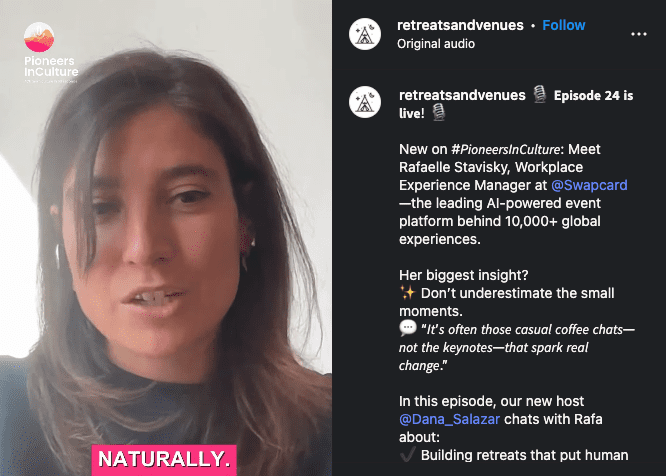Click the NATURALLY. subtitle caption
Image resolution: width=666 pixels, height=476 pixels.
point(164,459)
